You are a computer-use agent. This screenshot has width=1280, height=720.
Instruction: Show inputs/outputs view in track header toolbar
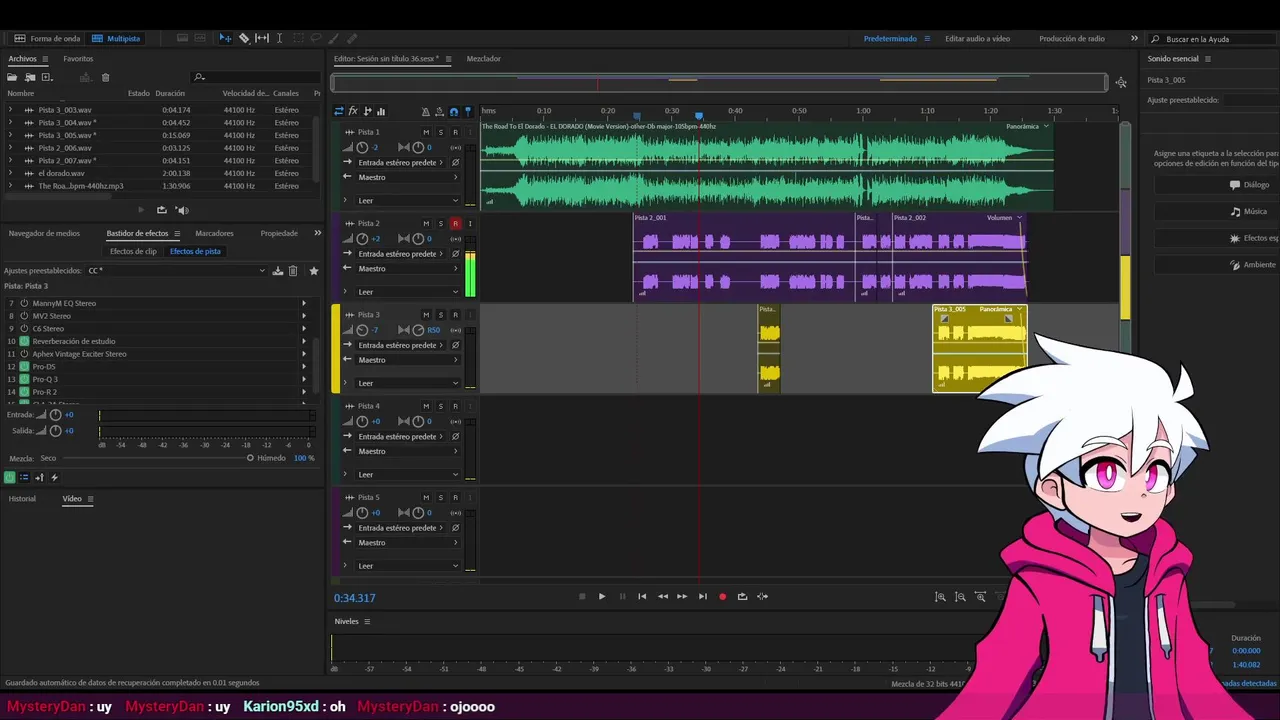(339, 111)
